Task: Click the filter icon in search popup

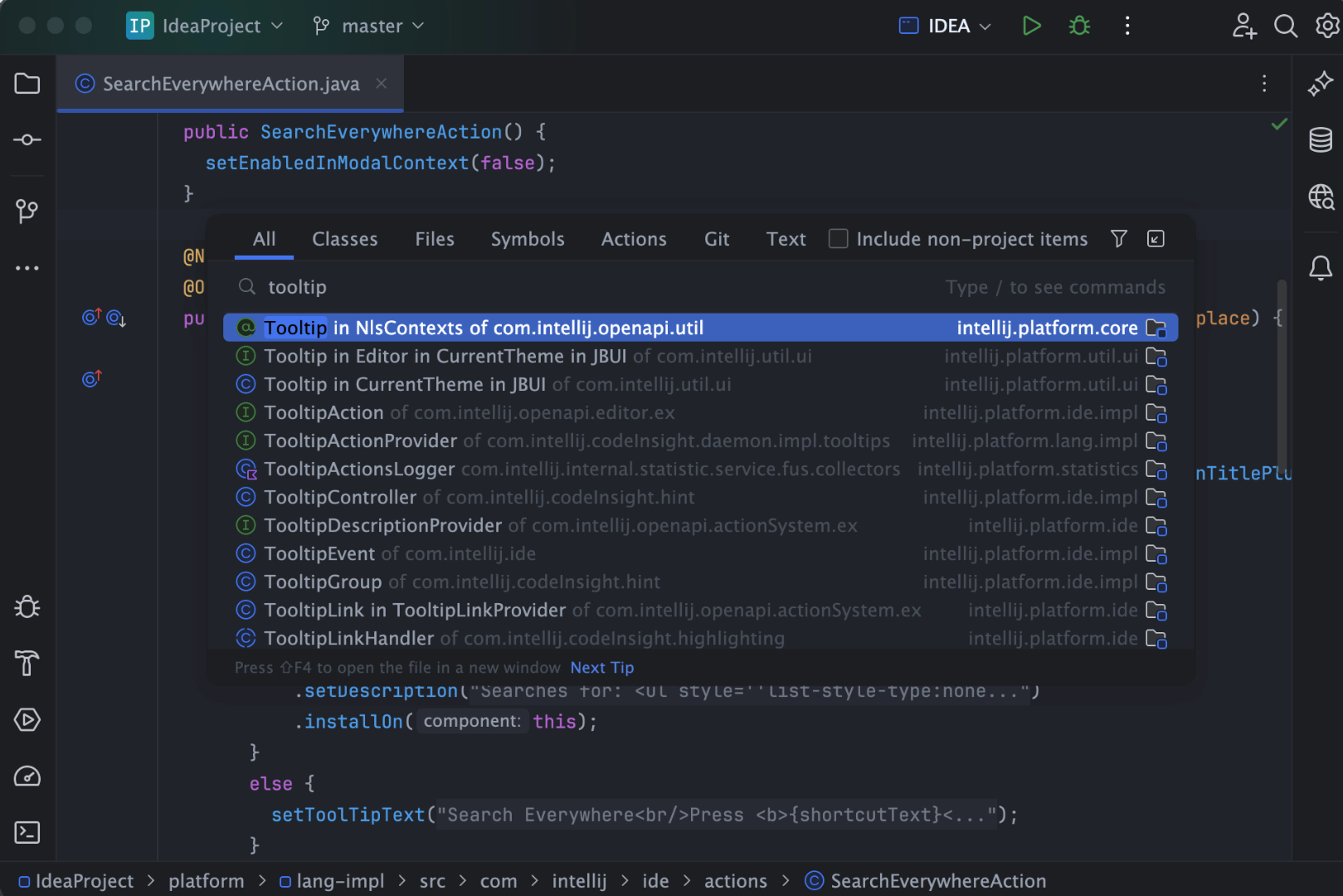Action: 1119,239
